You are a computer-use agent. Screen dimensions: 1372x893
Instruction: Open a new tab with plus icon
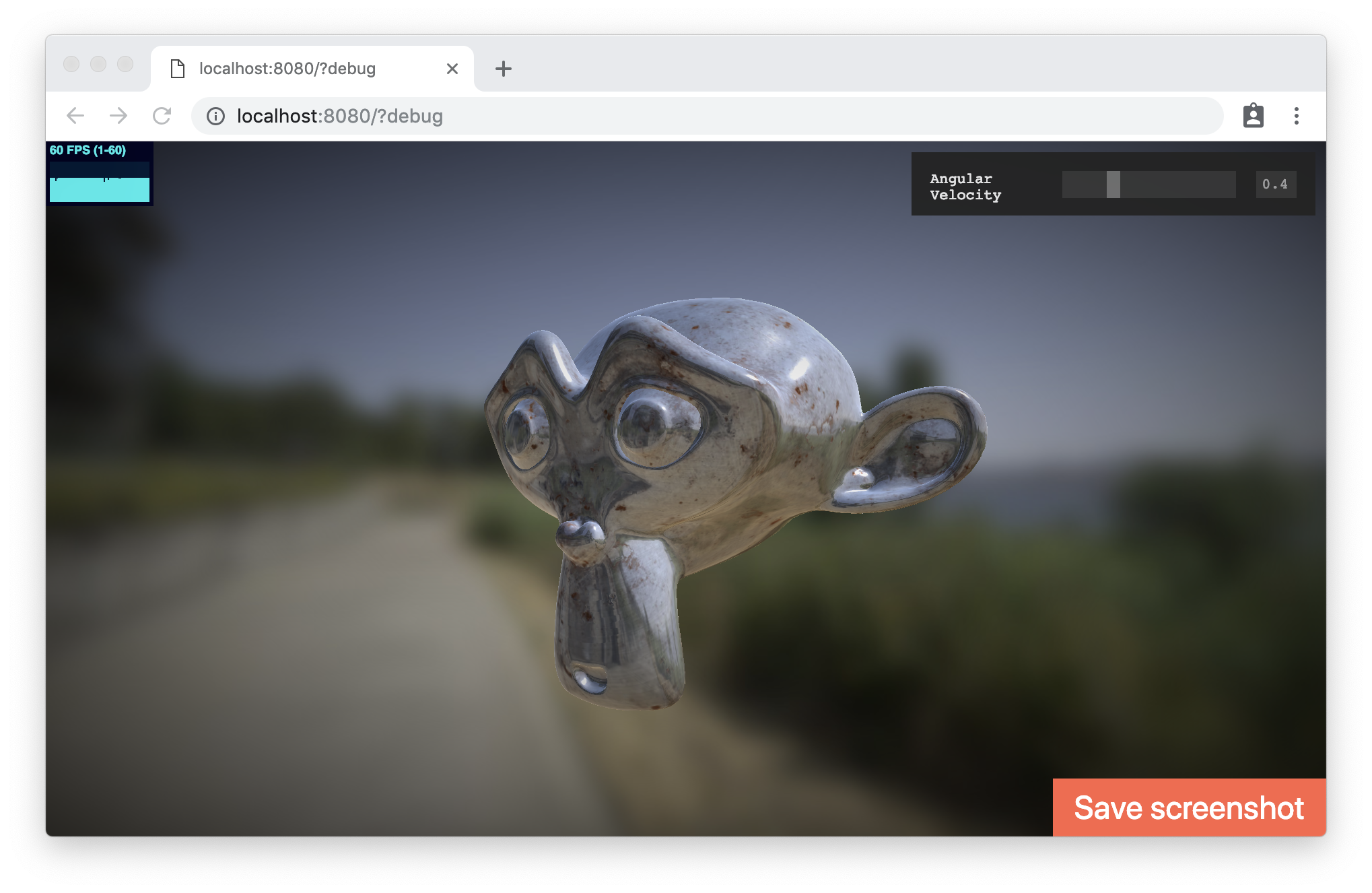pos(503,69)
